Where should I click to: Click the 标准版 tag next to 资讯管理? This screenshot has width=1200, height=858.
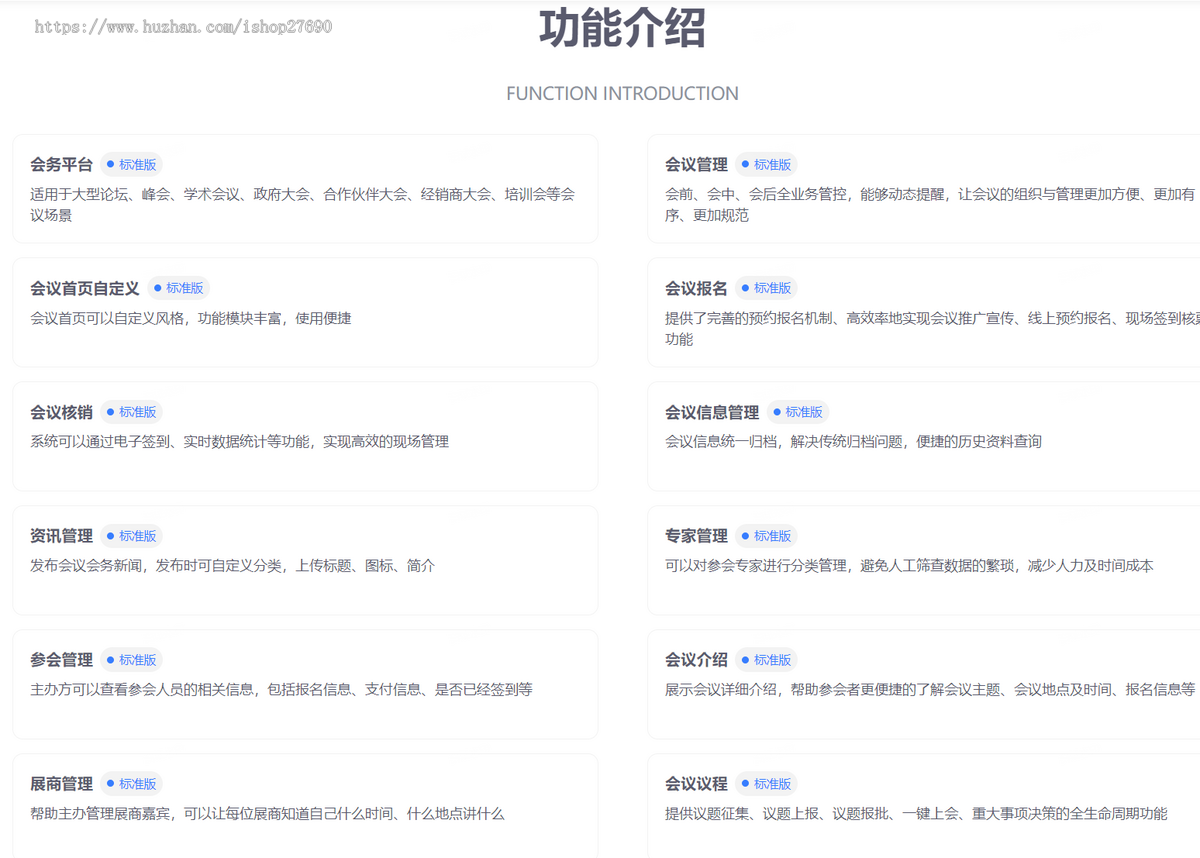tap(132, 536)
